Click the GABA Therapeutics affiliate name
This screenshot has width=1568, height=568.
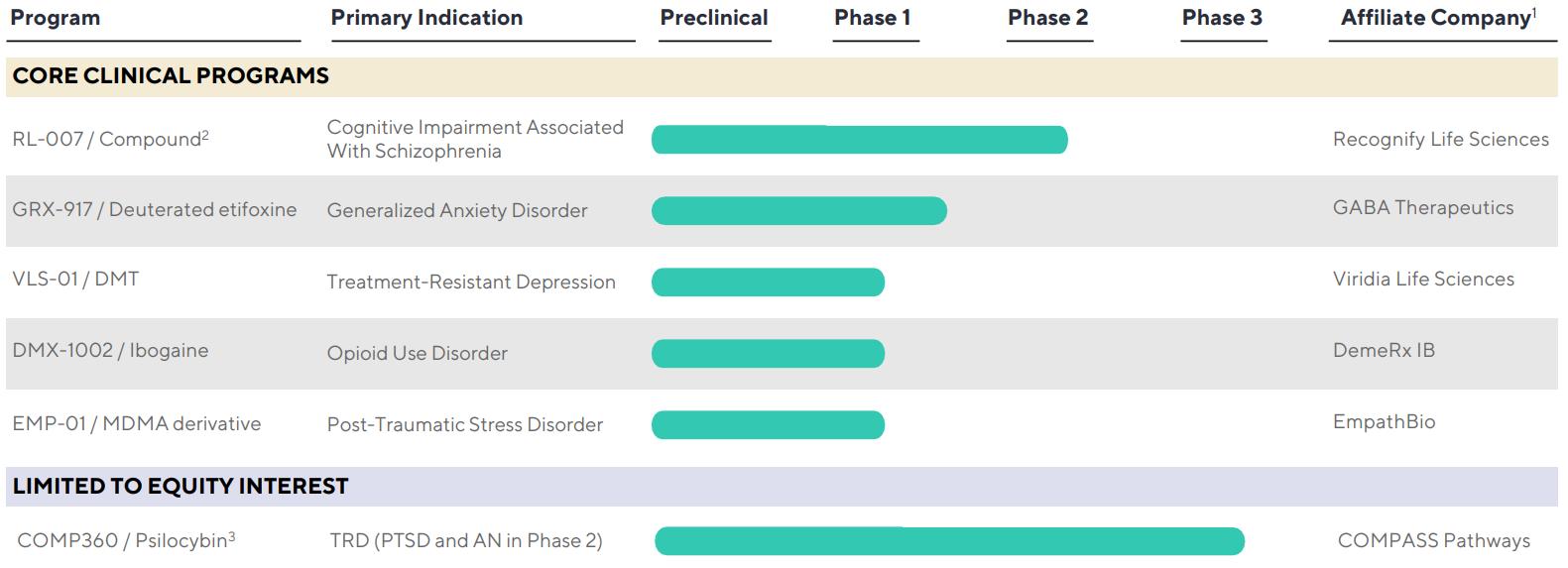[x=1423, y=208]
